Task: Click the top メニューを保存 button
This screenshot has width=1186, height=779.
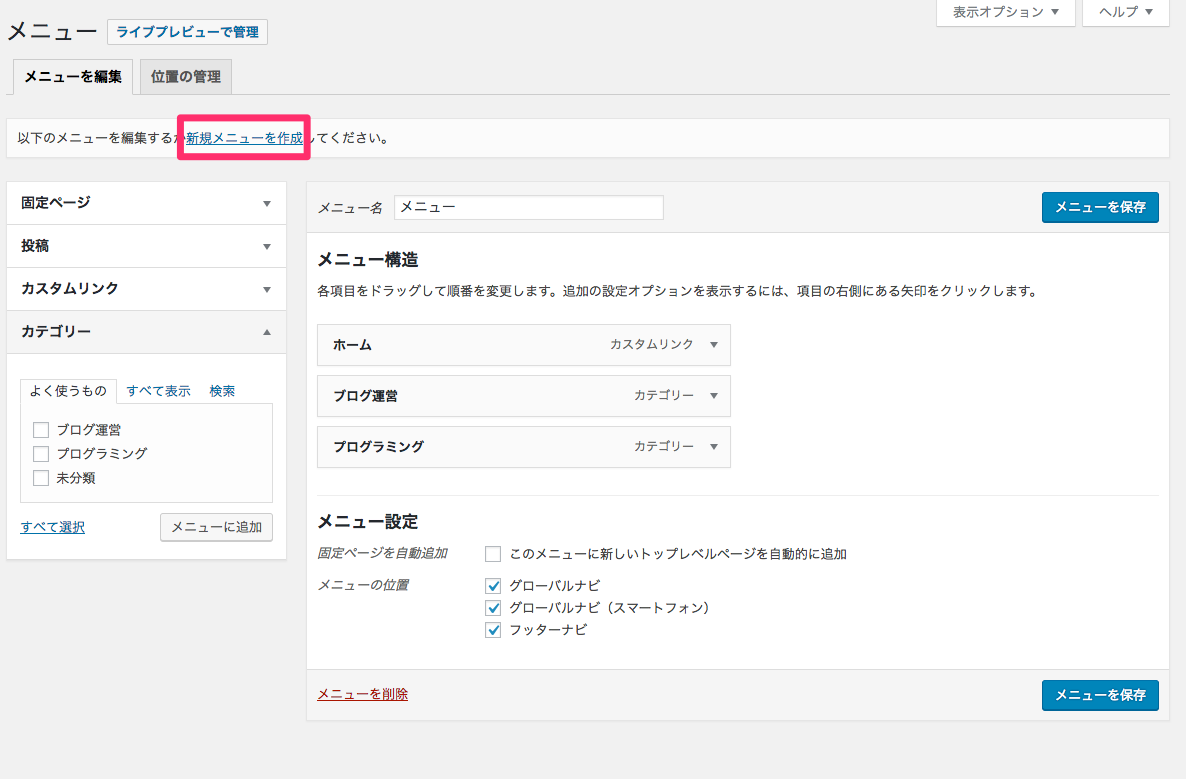Action: point(1099,208)
